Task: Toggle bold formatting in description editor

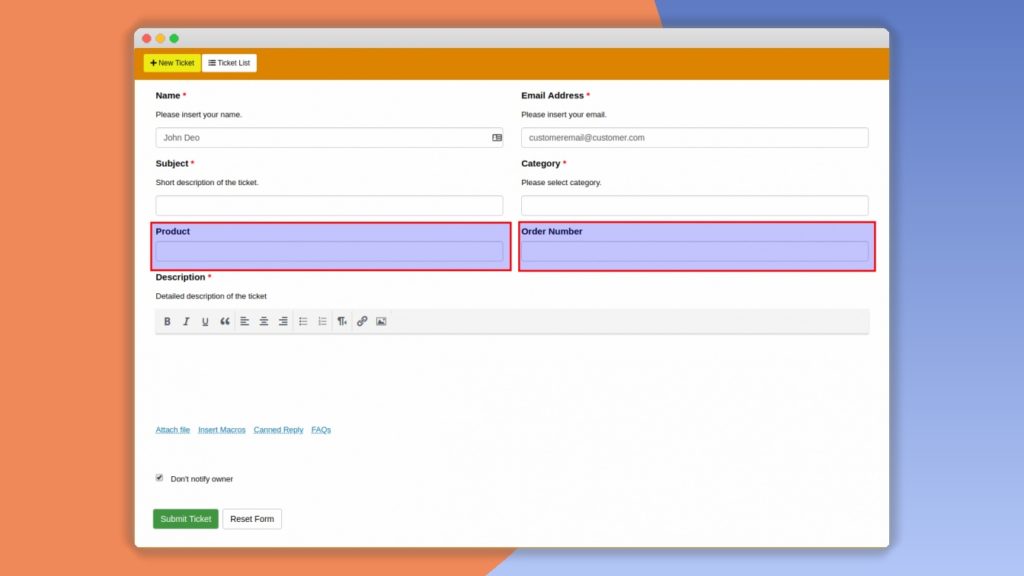Action: pyautogui.click(x=167, y=321)
